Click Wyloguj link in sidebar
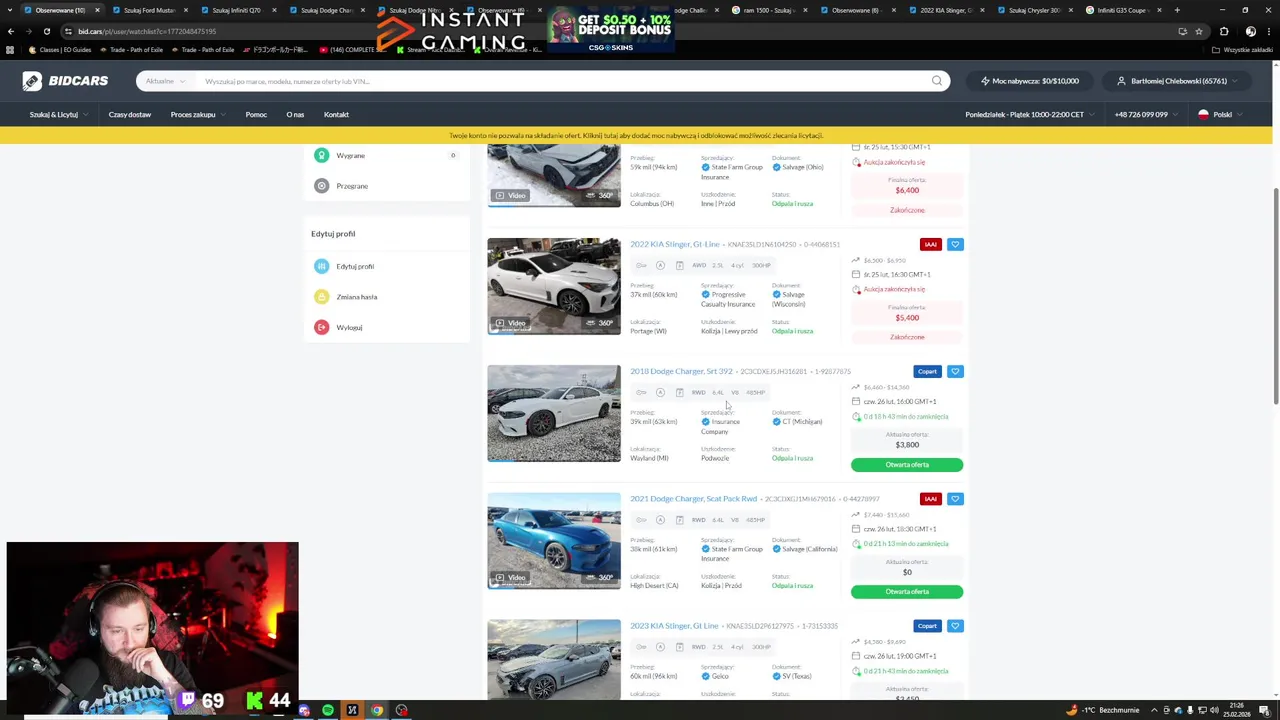This screenshot has height=720, width=1280. (349, 327)
